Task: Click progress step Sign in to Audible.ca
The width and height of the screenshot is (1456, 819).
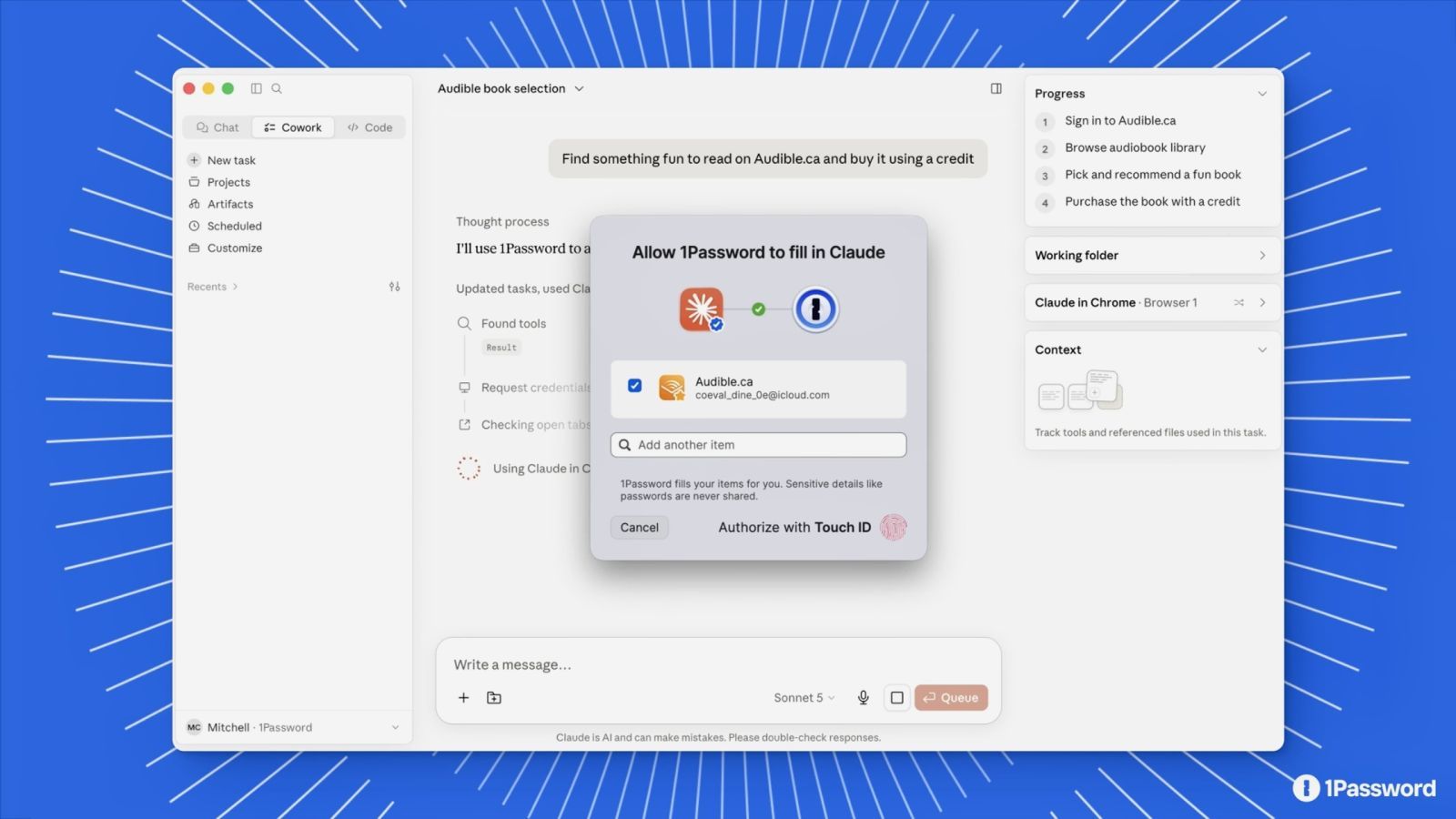Action: point(1120,121)
